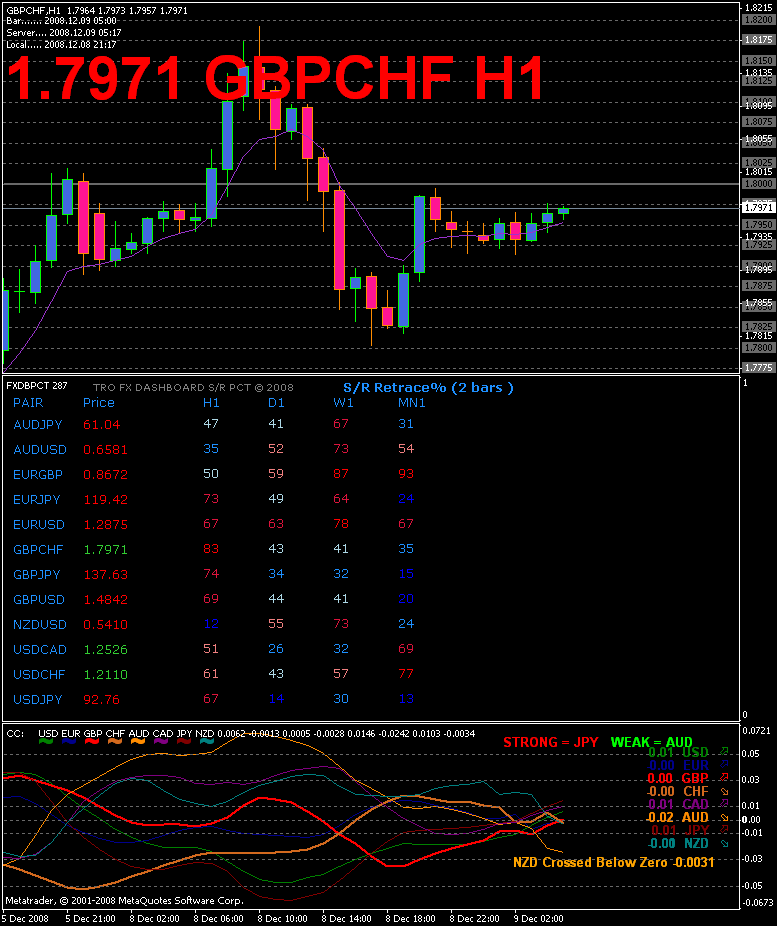
Task: Select the NZDUSD pair row label
Action: click(40, 625)
